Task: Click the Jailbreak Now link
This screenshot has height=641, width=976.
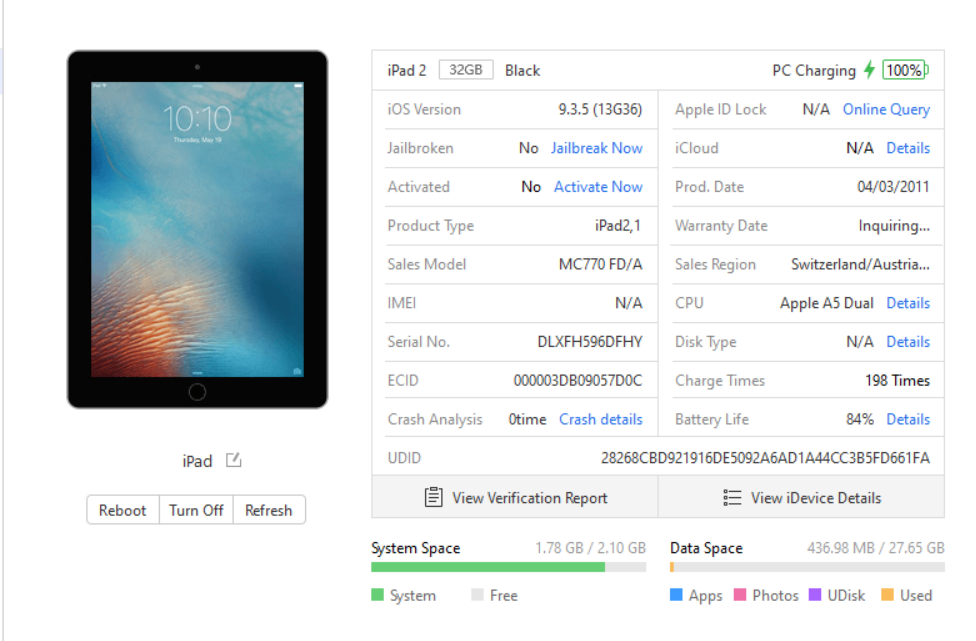Action: pos(596,148)
